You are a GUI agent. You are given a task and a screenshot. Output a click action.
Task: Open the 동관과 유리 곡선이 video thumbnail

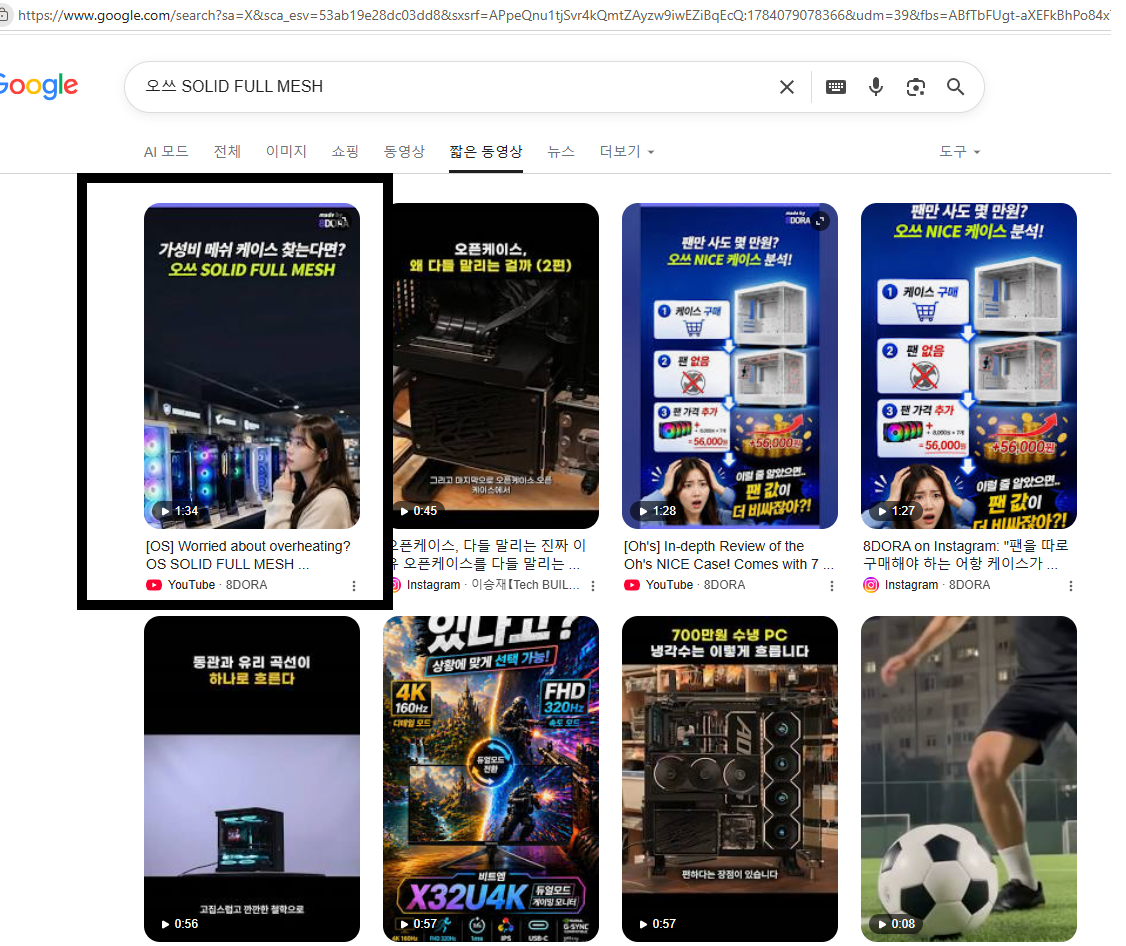point(252,779)
